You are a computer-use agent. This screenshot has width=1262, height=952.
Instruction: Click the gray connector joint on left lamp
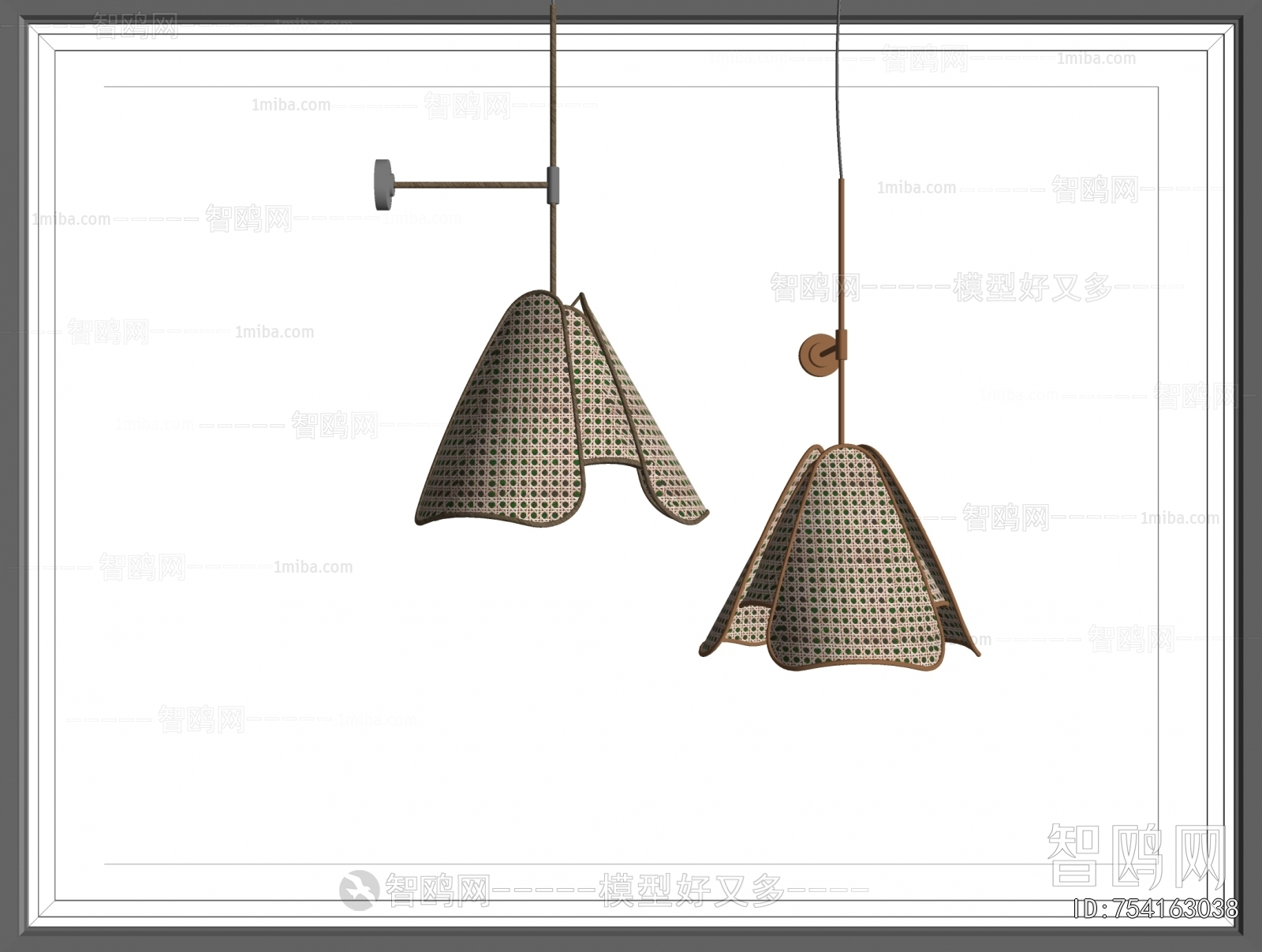point(554,185)
